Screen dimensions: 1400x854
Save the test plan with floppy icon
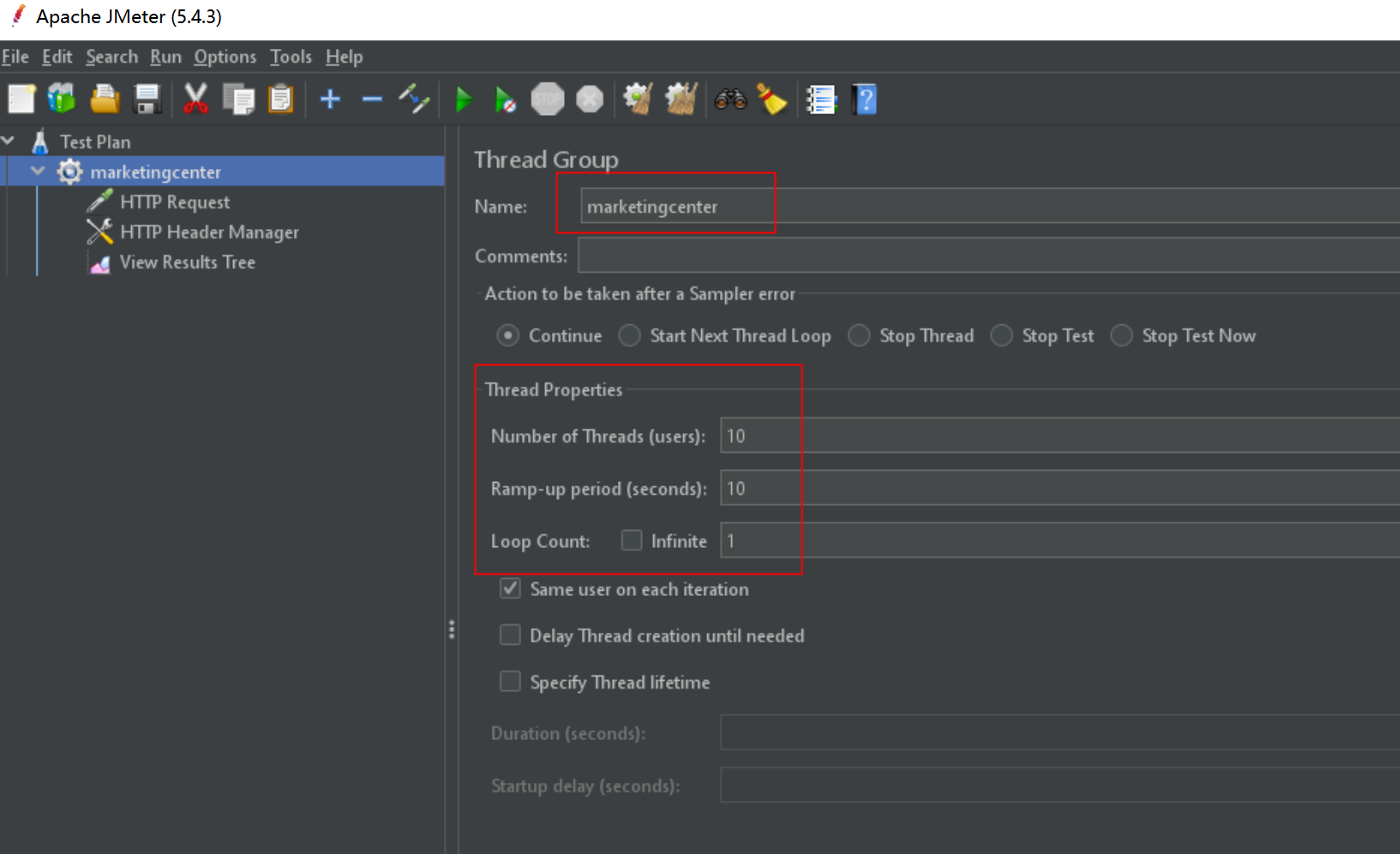click(x=147, y=99)
